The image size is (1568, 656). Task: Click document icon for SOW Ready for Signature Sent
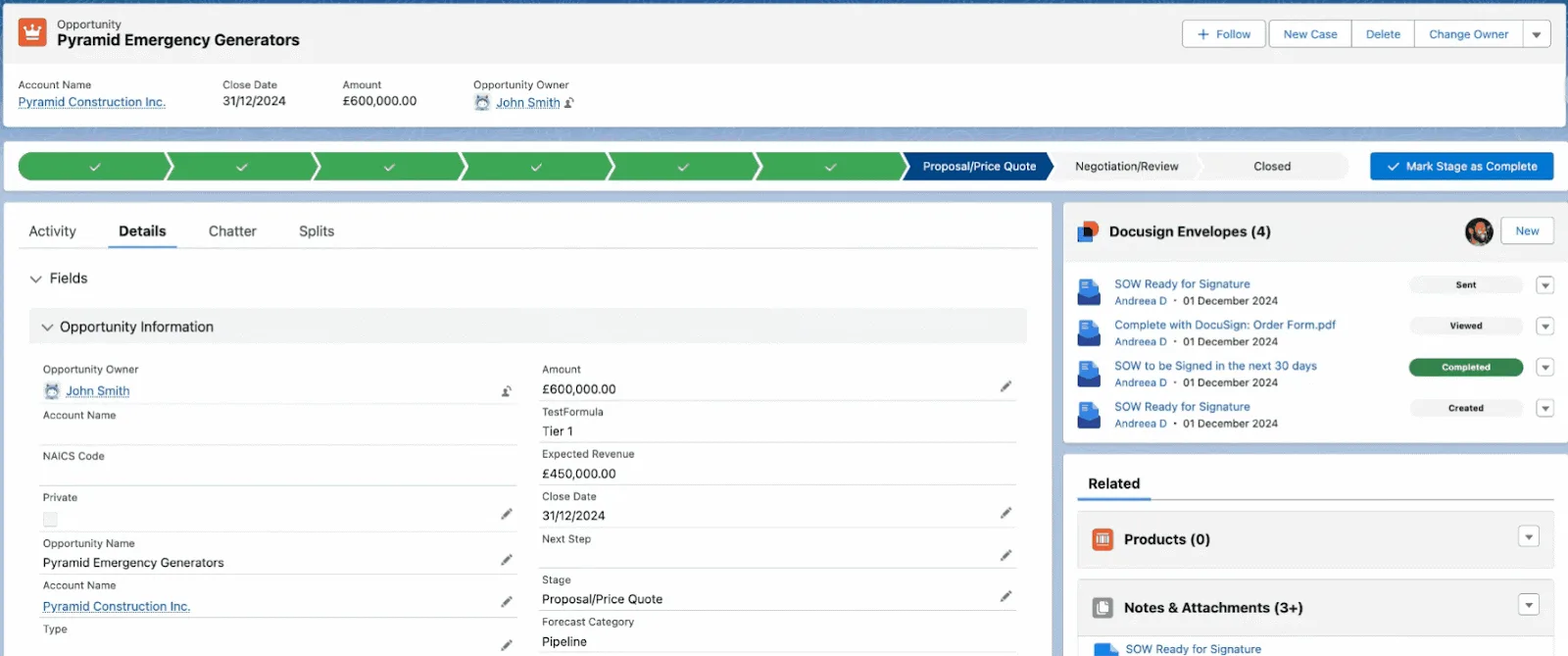pyautogui.click(x=1089, y=292)
